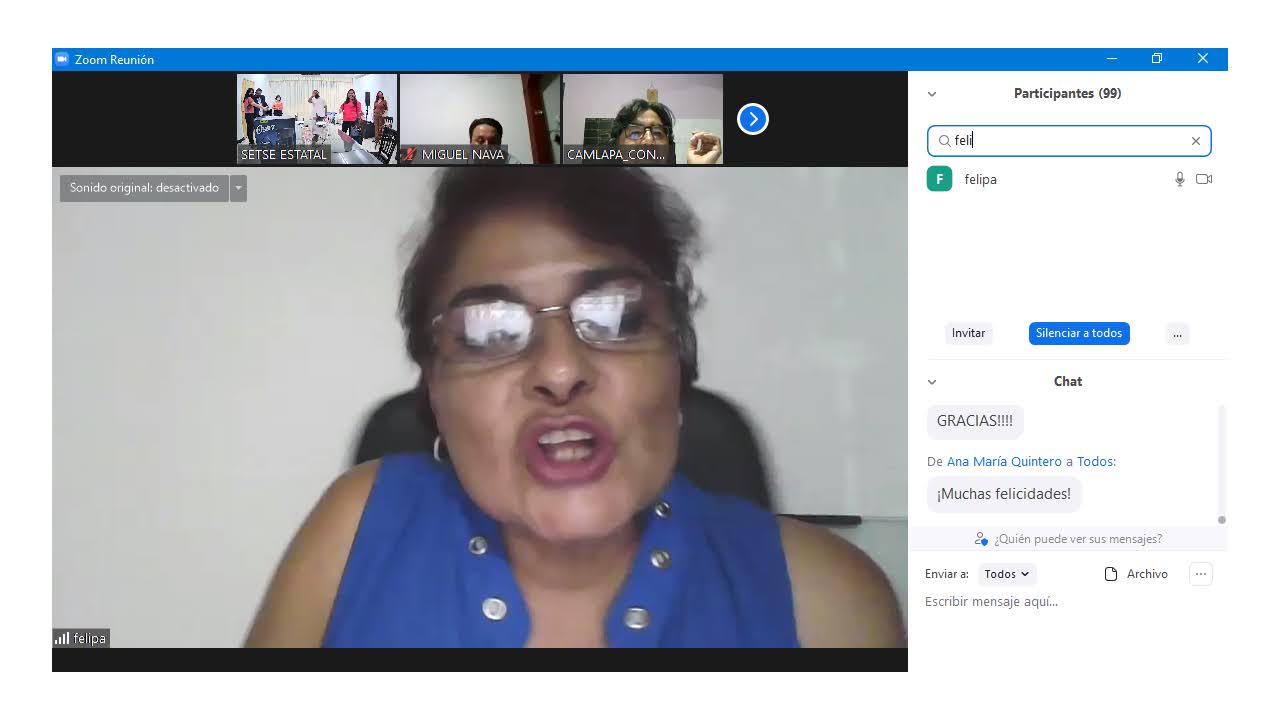1280x720 pixels.
Task: Click the muted mic icon on MIGUEL NAVA
Action: (x=410, y=155)
